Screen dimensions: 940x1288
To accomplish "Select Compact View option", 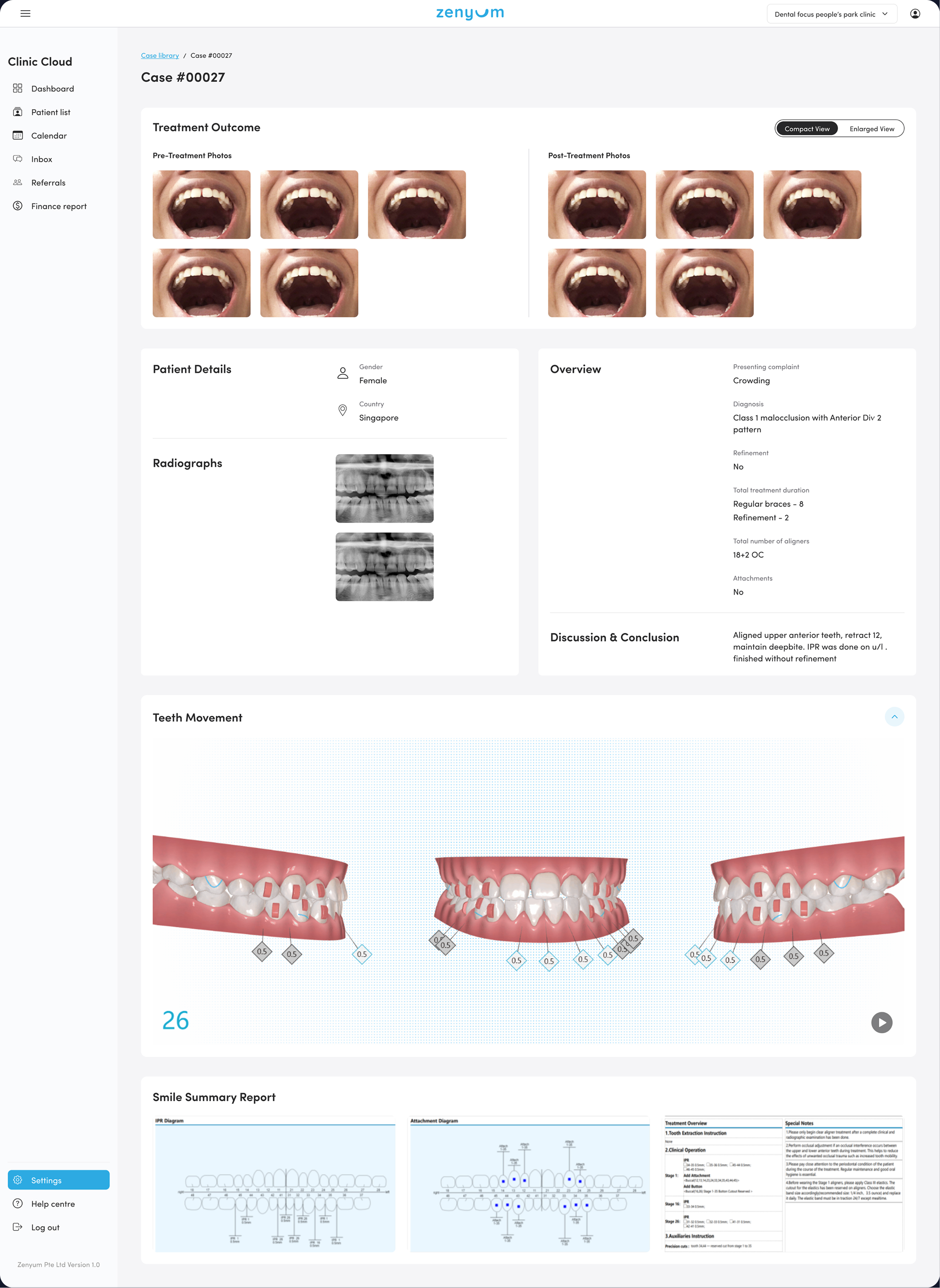I will point(807,129).
